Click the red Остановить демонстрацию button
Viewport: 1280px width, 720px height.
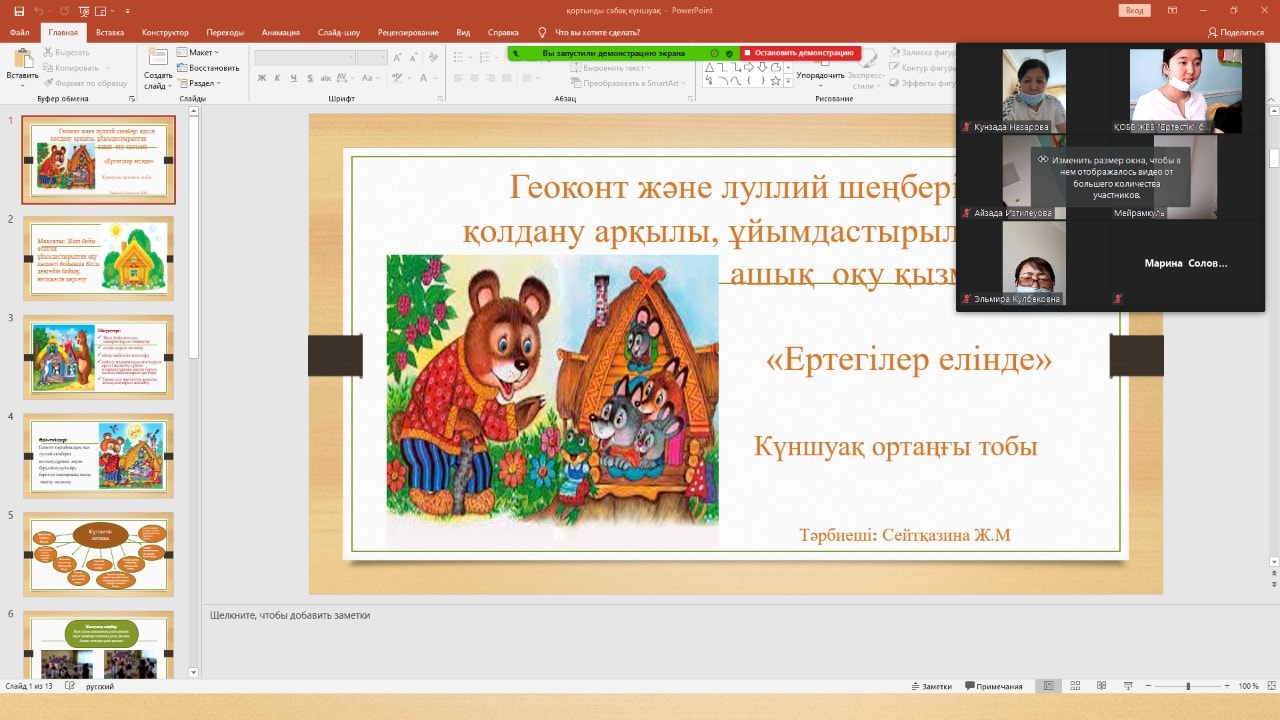pos(798,53)
